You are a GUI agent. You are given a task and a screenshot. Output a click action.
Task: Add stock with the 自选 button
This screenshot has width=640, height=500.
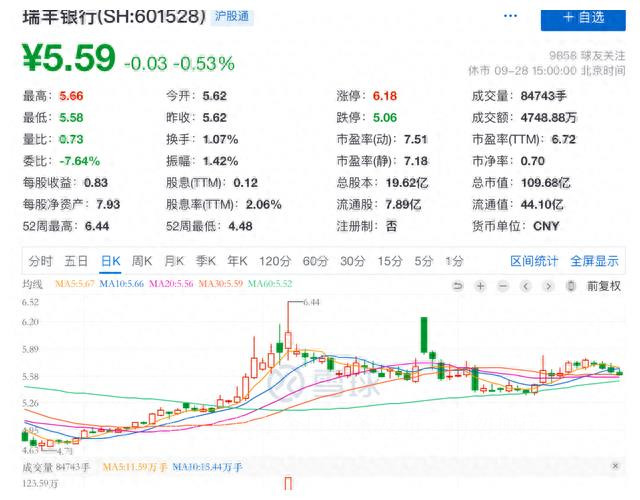[x=583, y=19]
